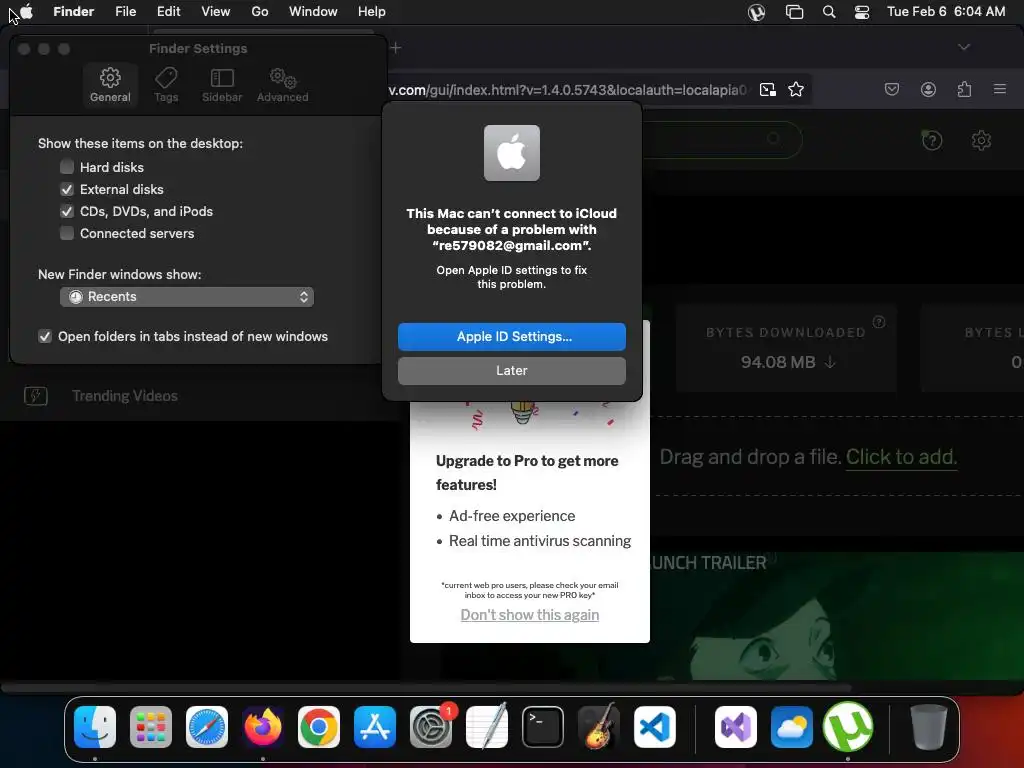Click the Trending Videos lightning icon
The width and height of the screenshot is (1024, 768).
point(36,396)
